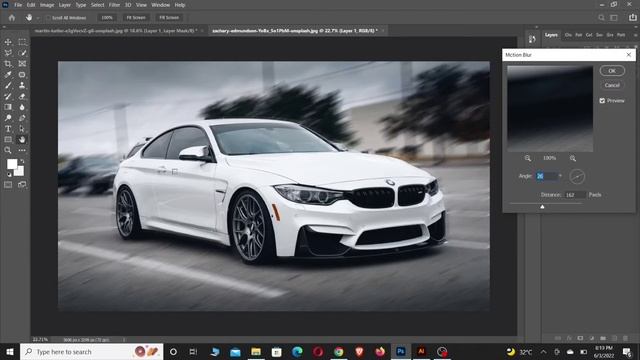Zoom in Motion Blur preview

(x=573, y=158)
